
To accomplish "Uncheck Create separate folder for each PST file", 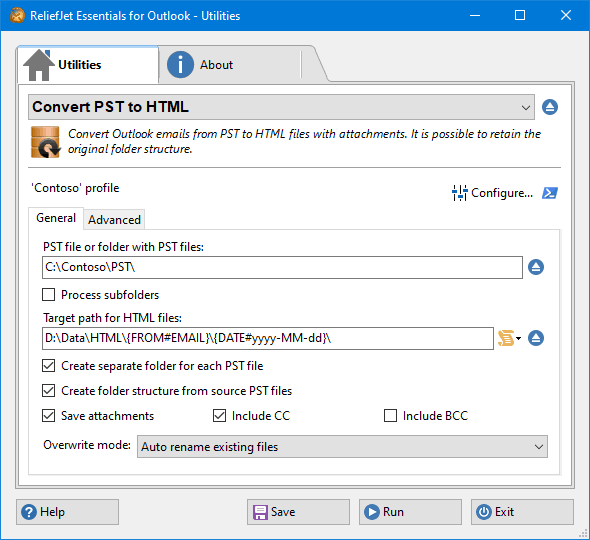I will point(49,366).
